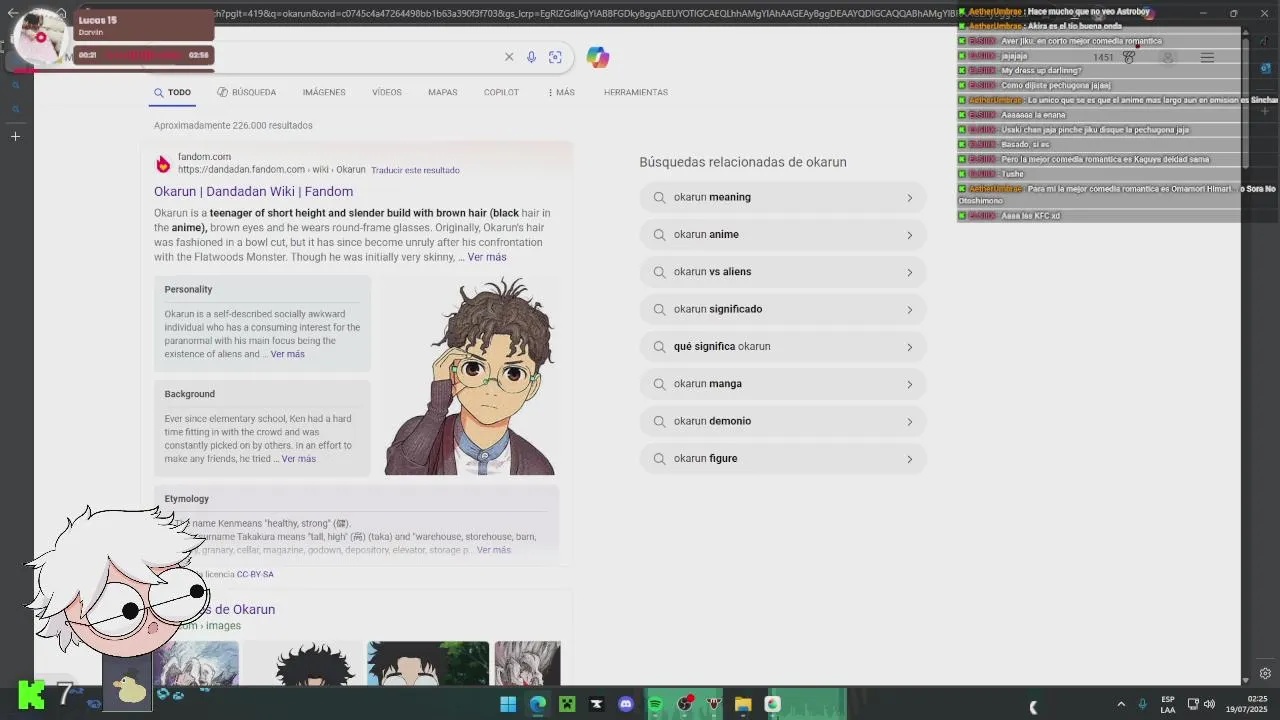1280x720 pixels.
Task: Click chevron for okarun demonio
Action: [x=909, y=422]
